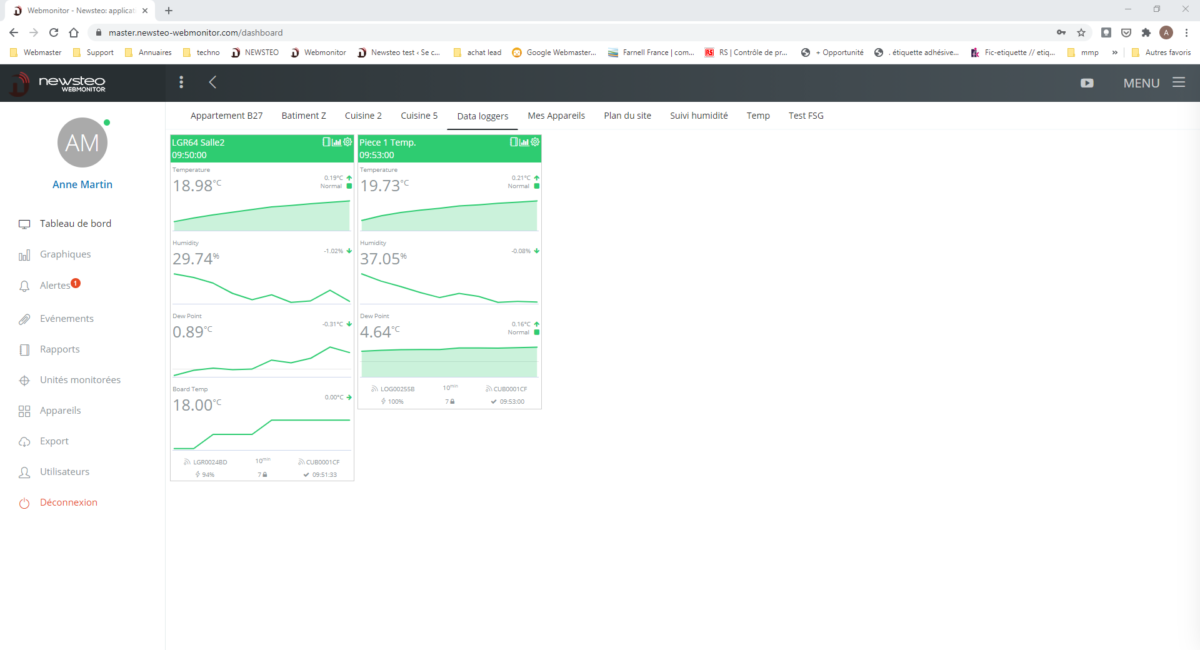This screenshot has height=650, width=1200.
Task: Switch to Batiment Z tab
Action: tap(304, 116)
